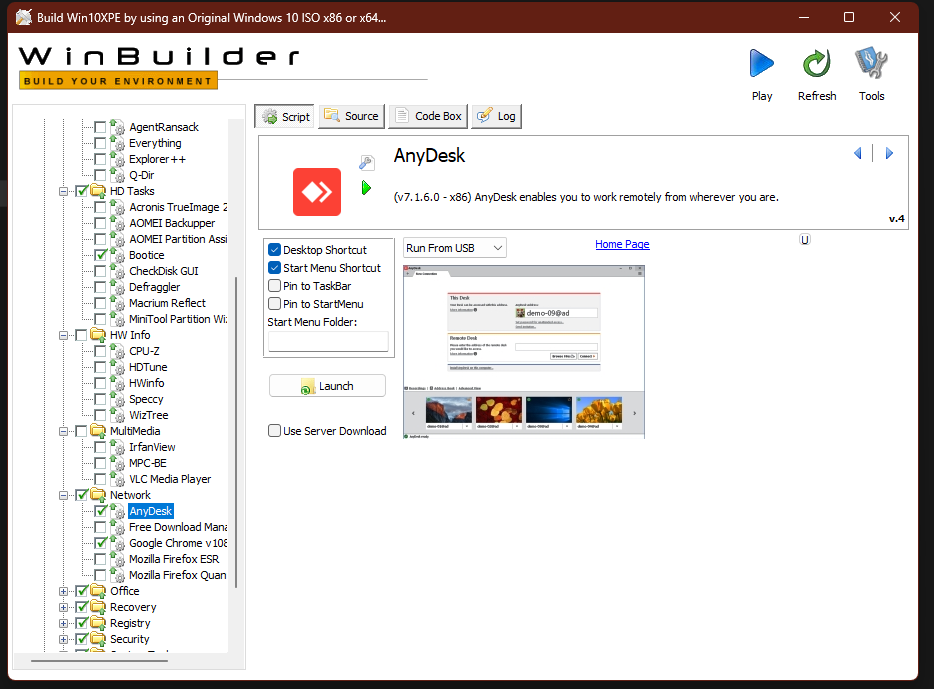The height and width of the screenshot is (689, 934).
Task: Enable Pin to TaskBar checkbox
Action: pos(275,286)
